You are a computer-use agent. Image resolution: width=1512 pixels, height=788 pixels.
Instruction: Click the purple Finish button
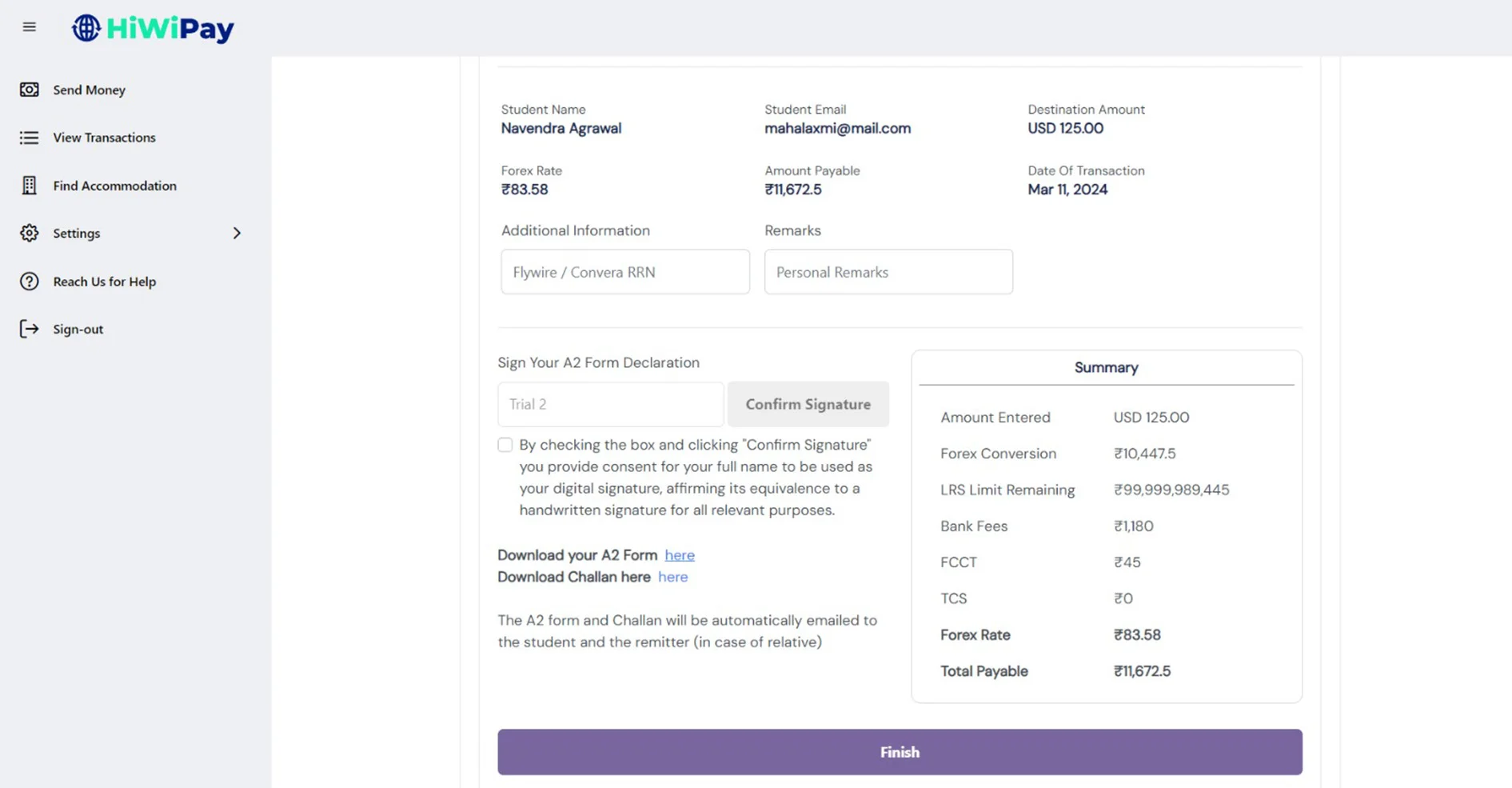(x=900, y=752)
